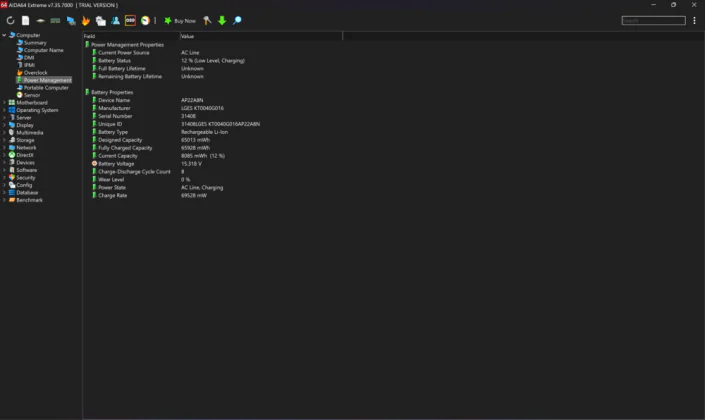Select Portable Computer in the tree

tap(46, 88)
